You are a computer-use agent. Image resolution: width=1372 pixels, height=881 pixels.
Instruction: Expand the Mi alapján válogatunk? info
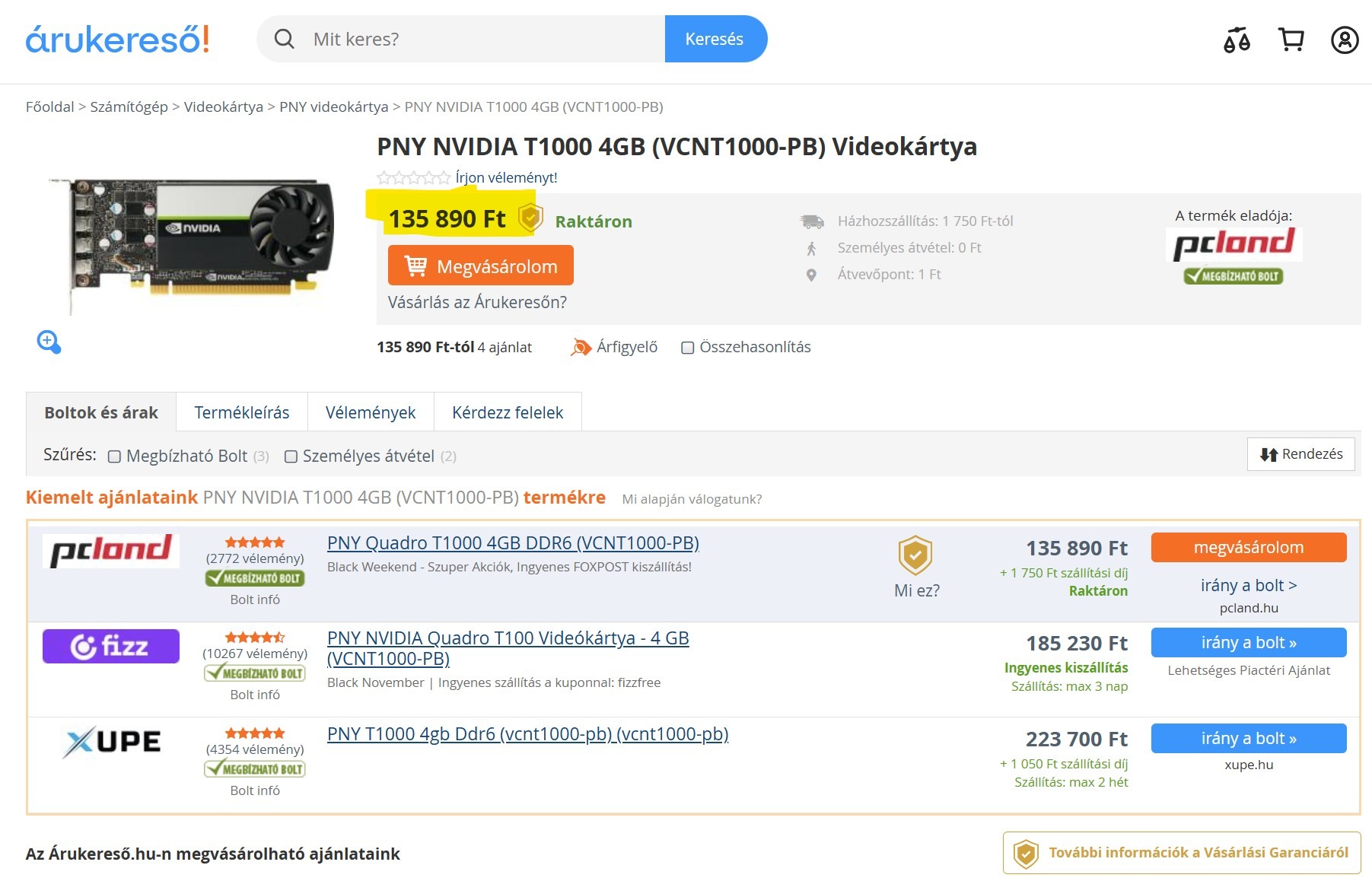pos(692,499)
